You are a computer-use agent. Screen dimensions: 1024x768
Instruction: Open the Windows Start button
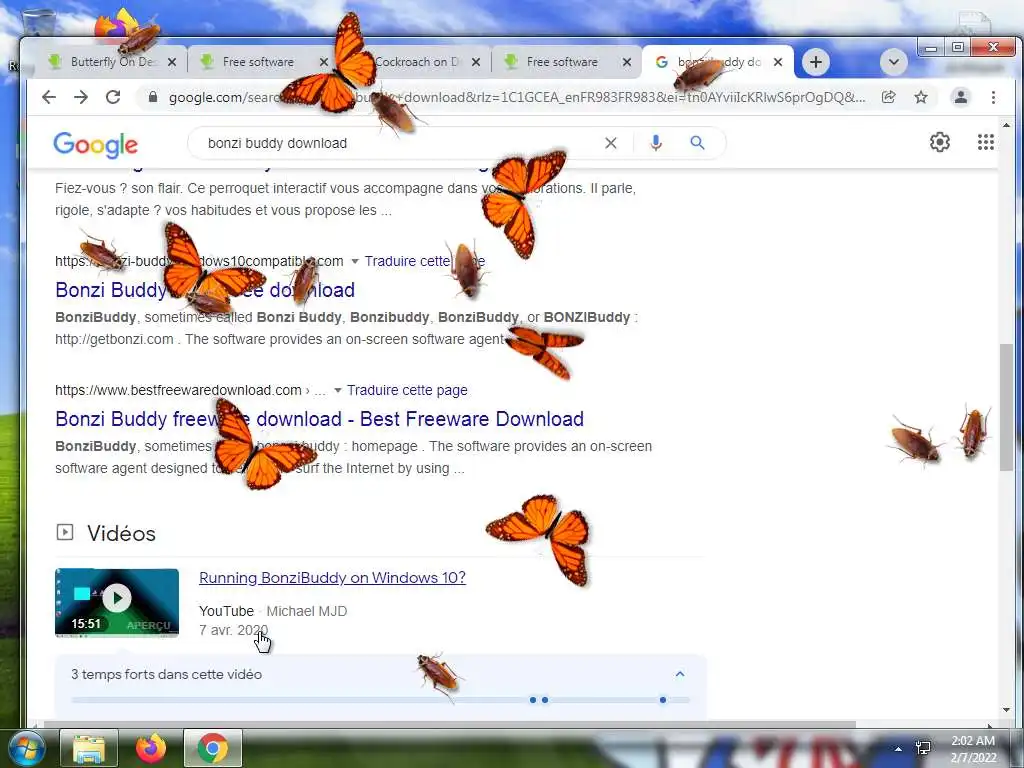click(26, 748)
